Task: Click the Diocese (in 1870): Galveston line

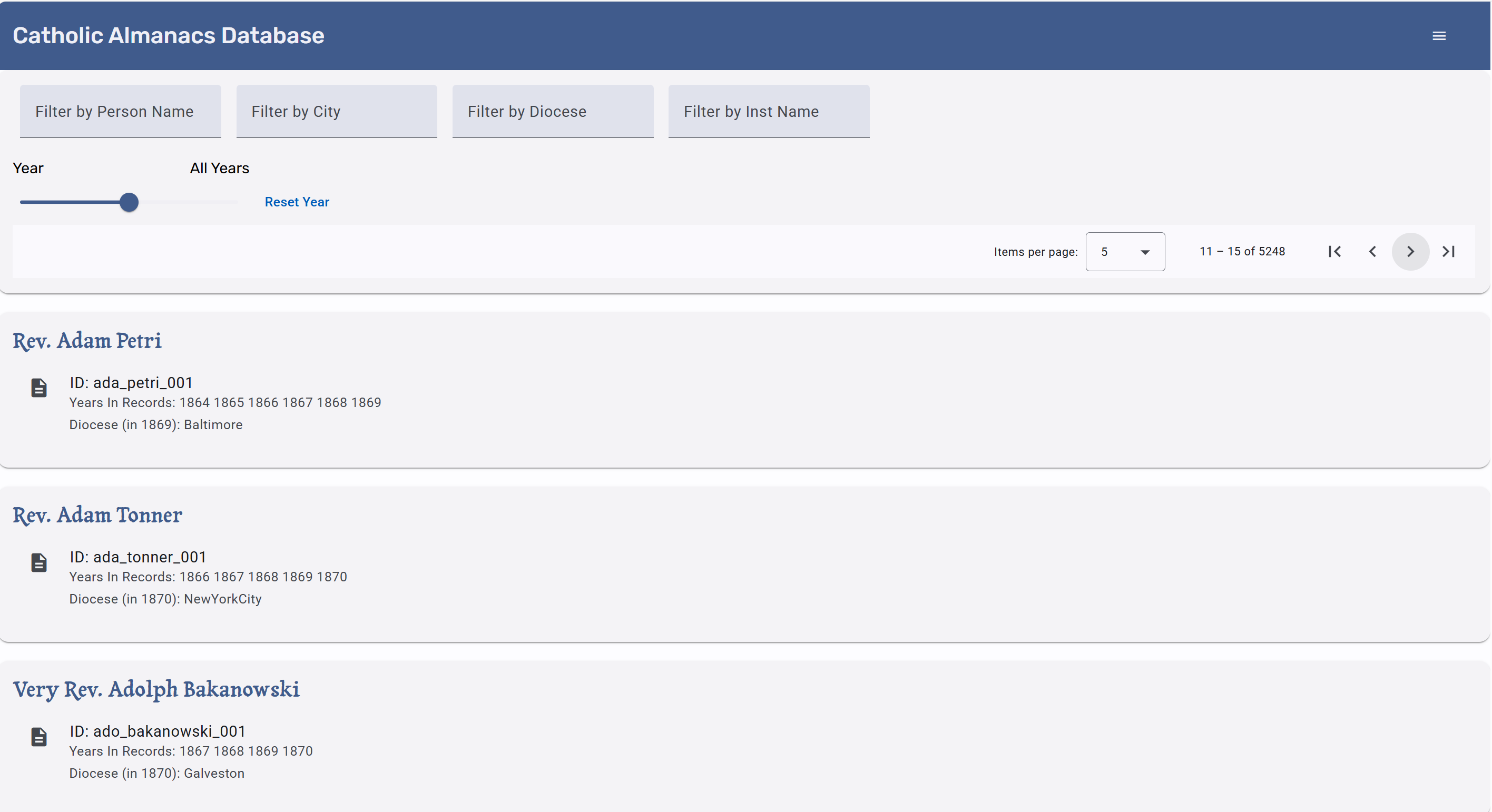Action: click(x=157, y=773)
